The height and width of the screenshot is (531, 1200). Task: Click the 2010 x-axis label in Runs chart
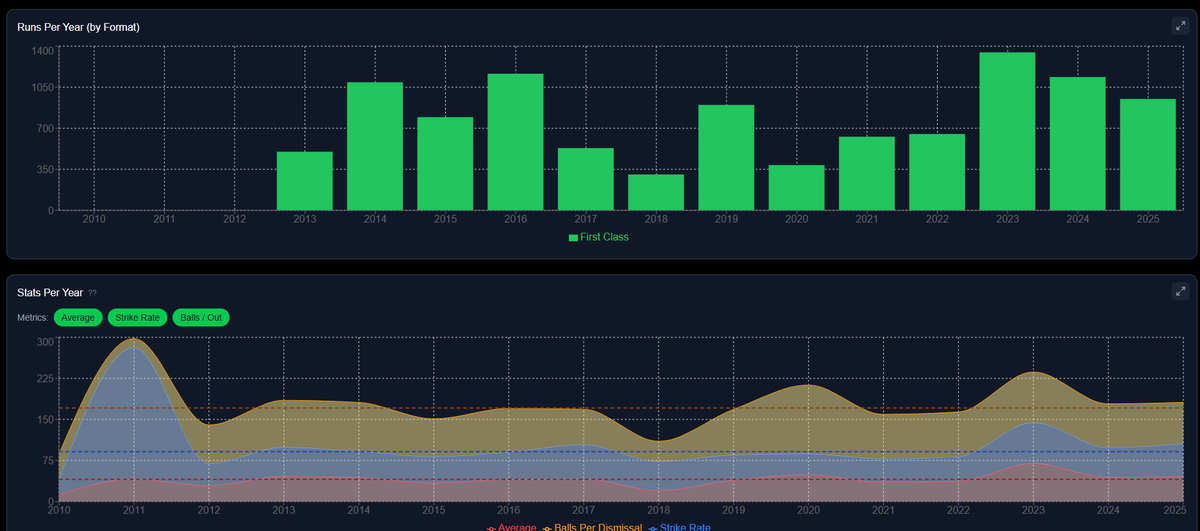point(94,218)
